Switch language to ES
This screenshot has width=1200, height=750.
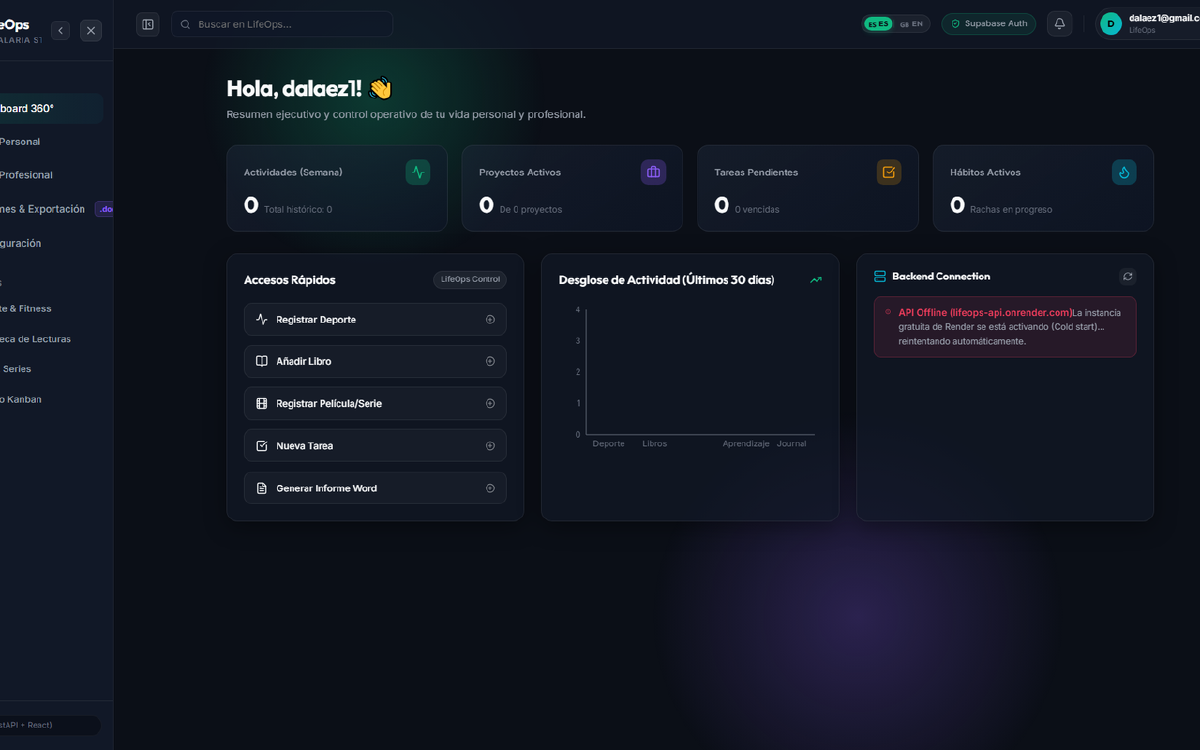(x=879, y=24)
